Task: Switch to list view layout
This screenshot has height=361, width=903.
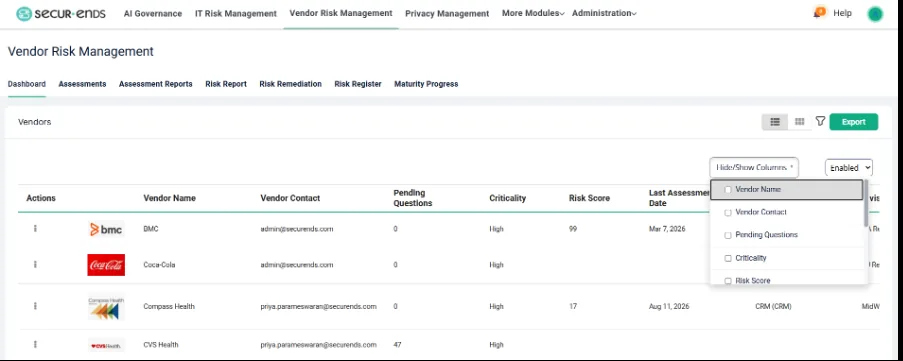Action: (x=775, y=122)
